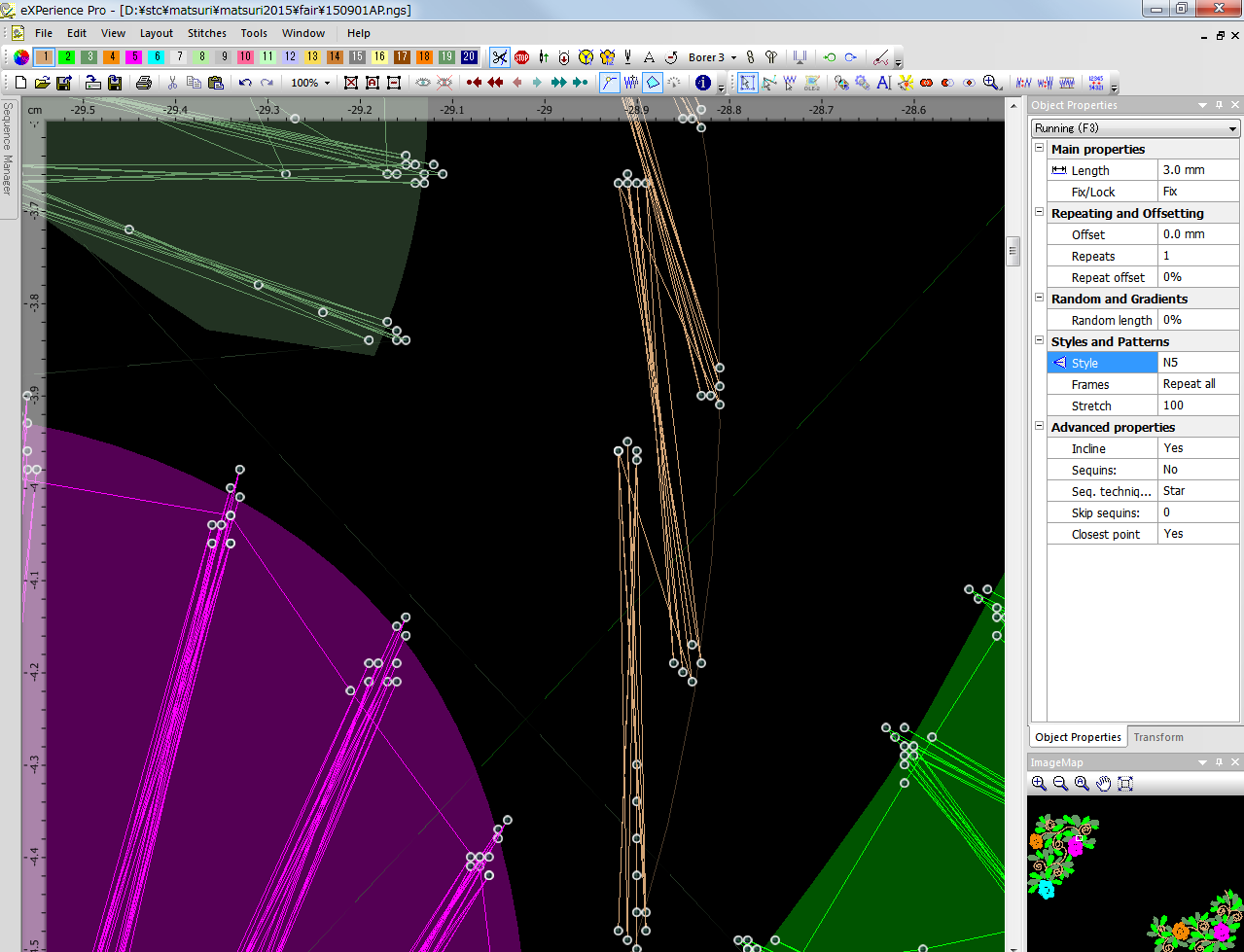Open the Help menu
1244x952 pixels.
point(359,33)
